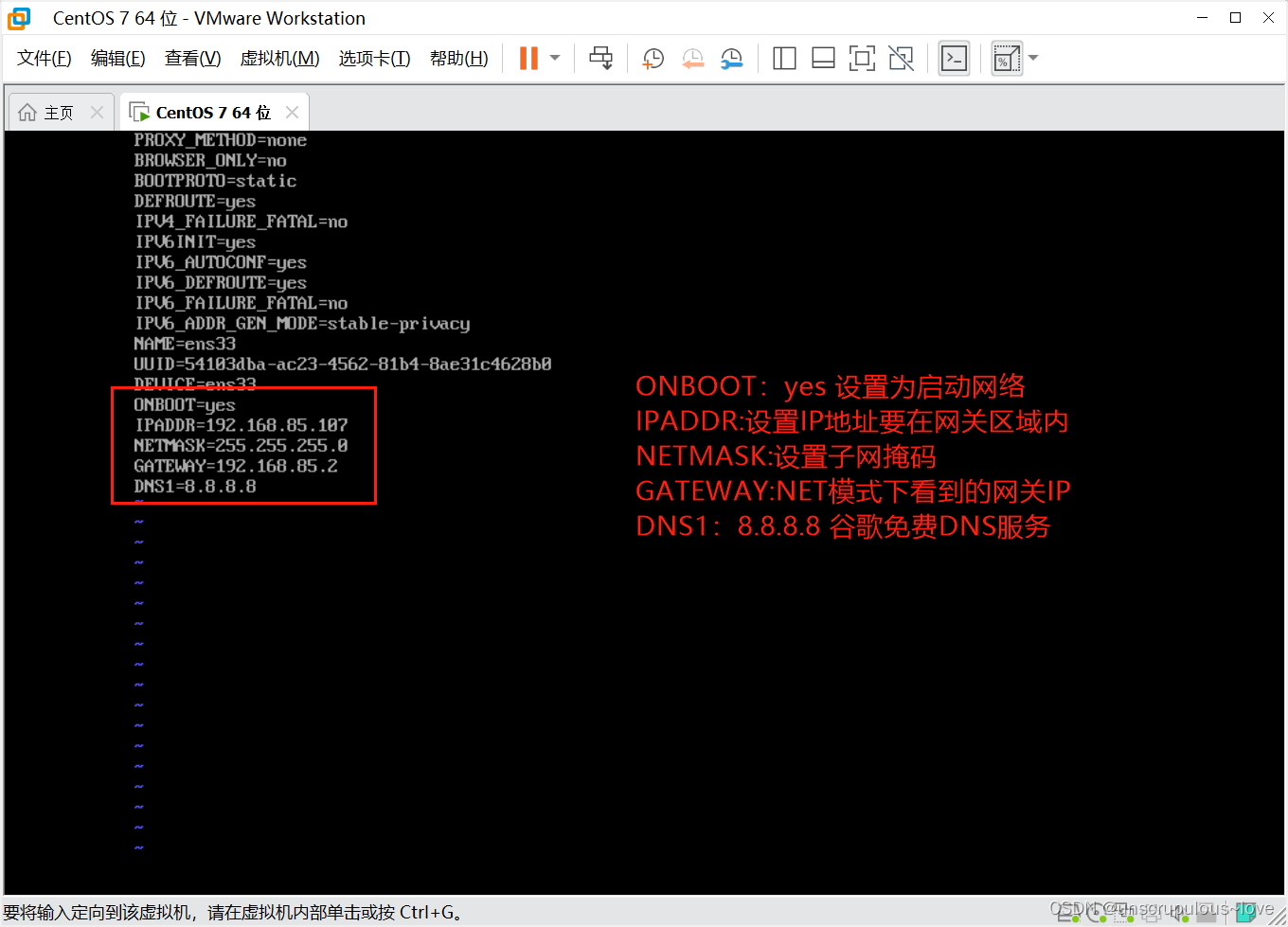This screenshot has width=1288, height=927.
Task: Click the DNS1=8.8.8.8 line
Action: tap(195, 487)
